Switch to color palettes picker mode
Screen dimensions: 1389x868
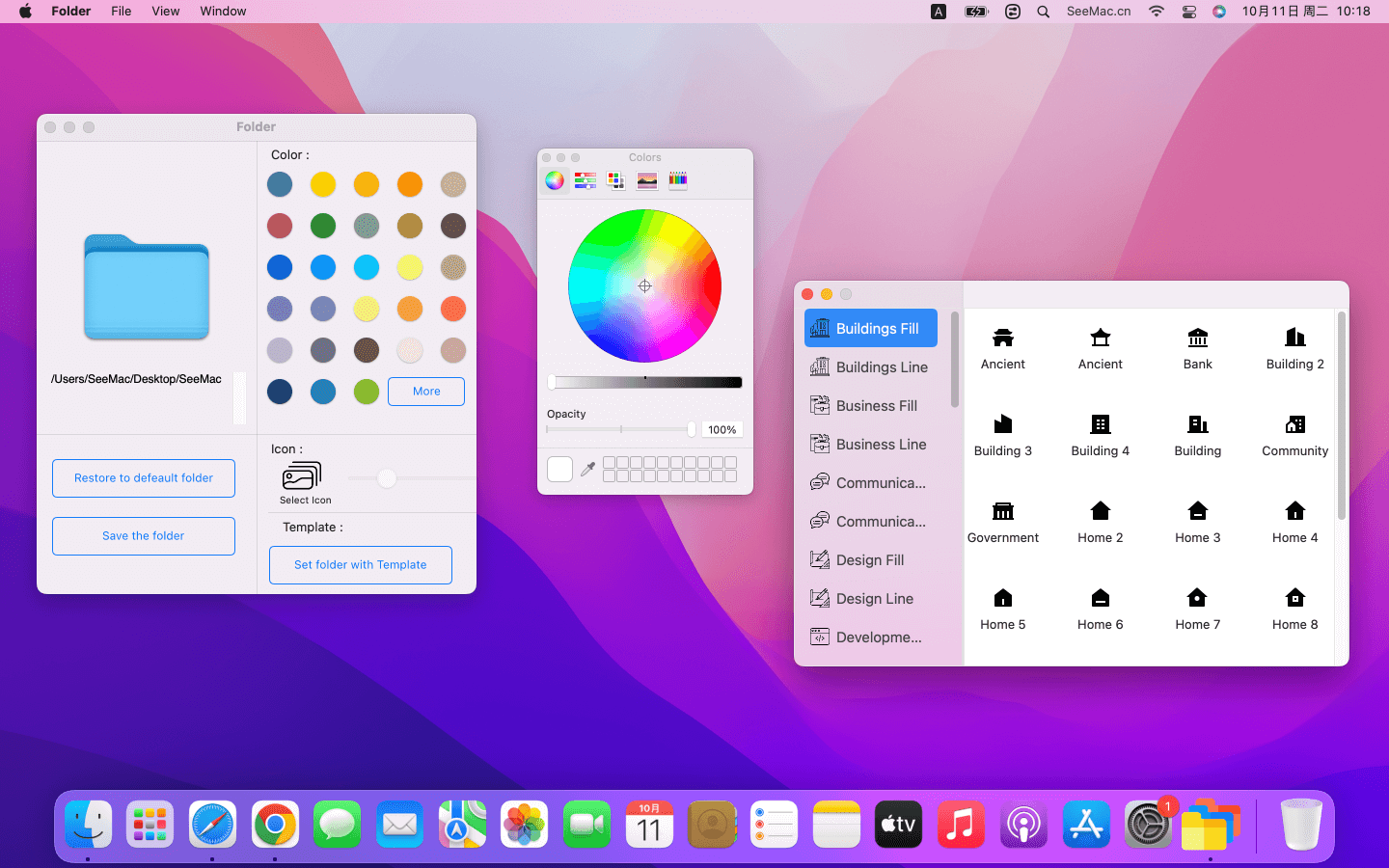click(x=616, y=180)
